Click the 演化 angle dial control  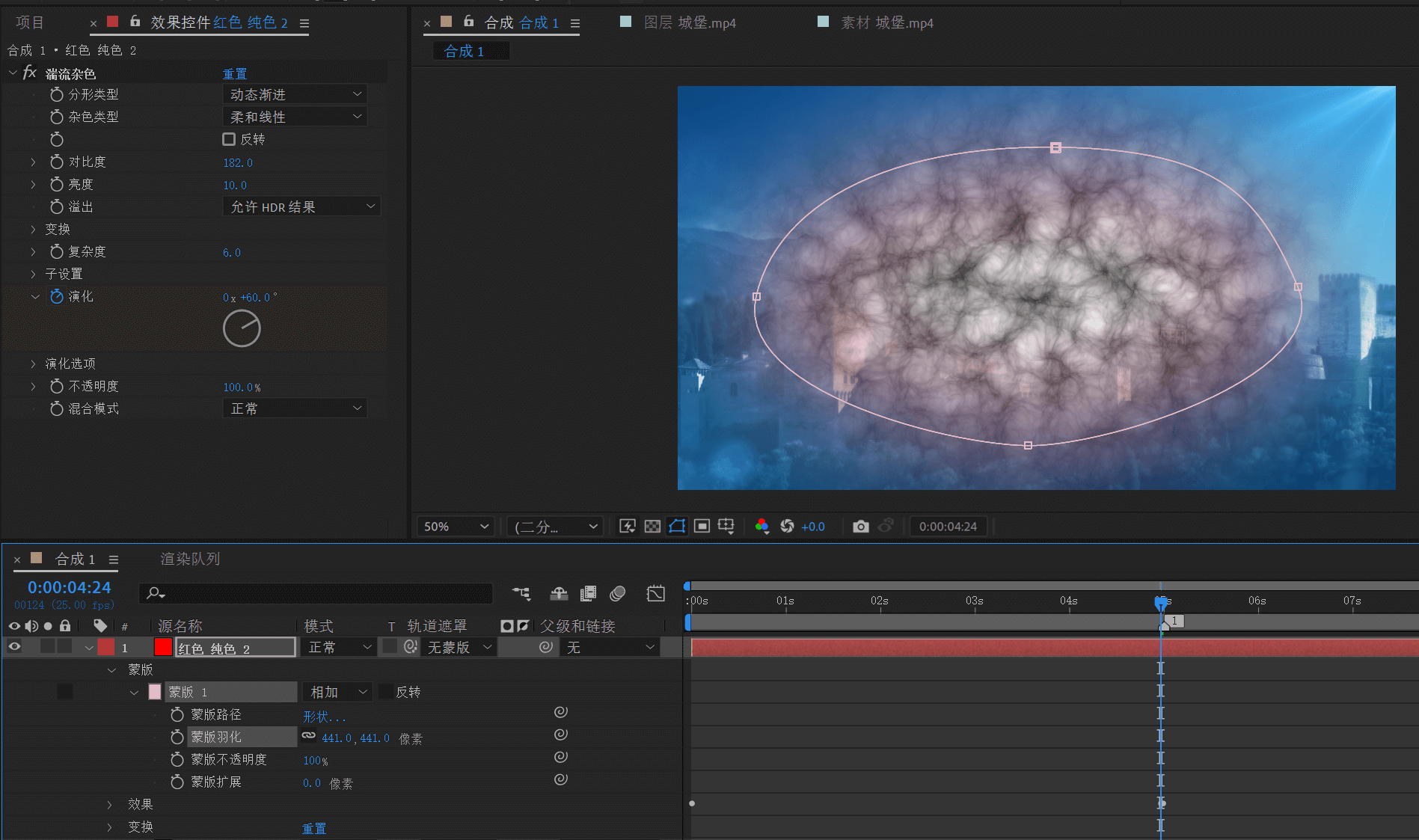242,328
